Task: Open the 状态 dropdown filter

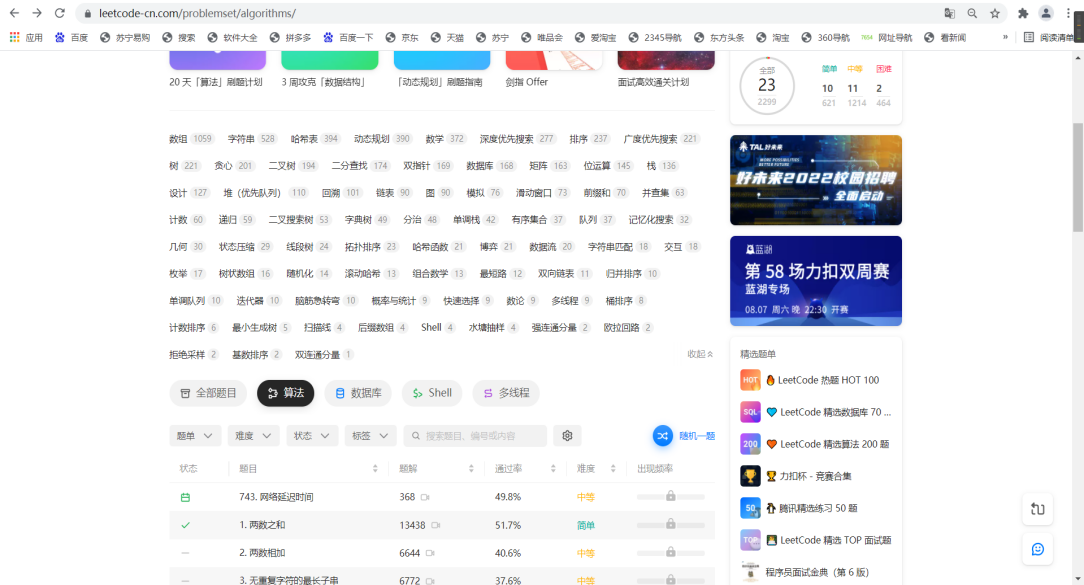Action: pos(312,436)
